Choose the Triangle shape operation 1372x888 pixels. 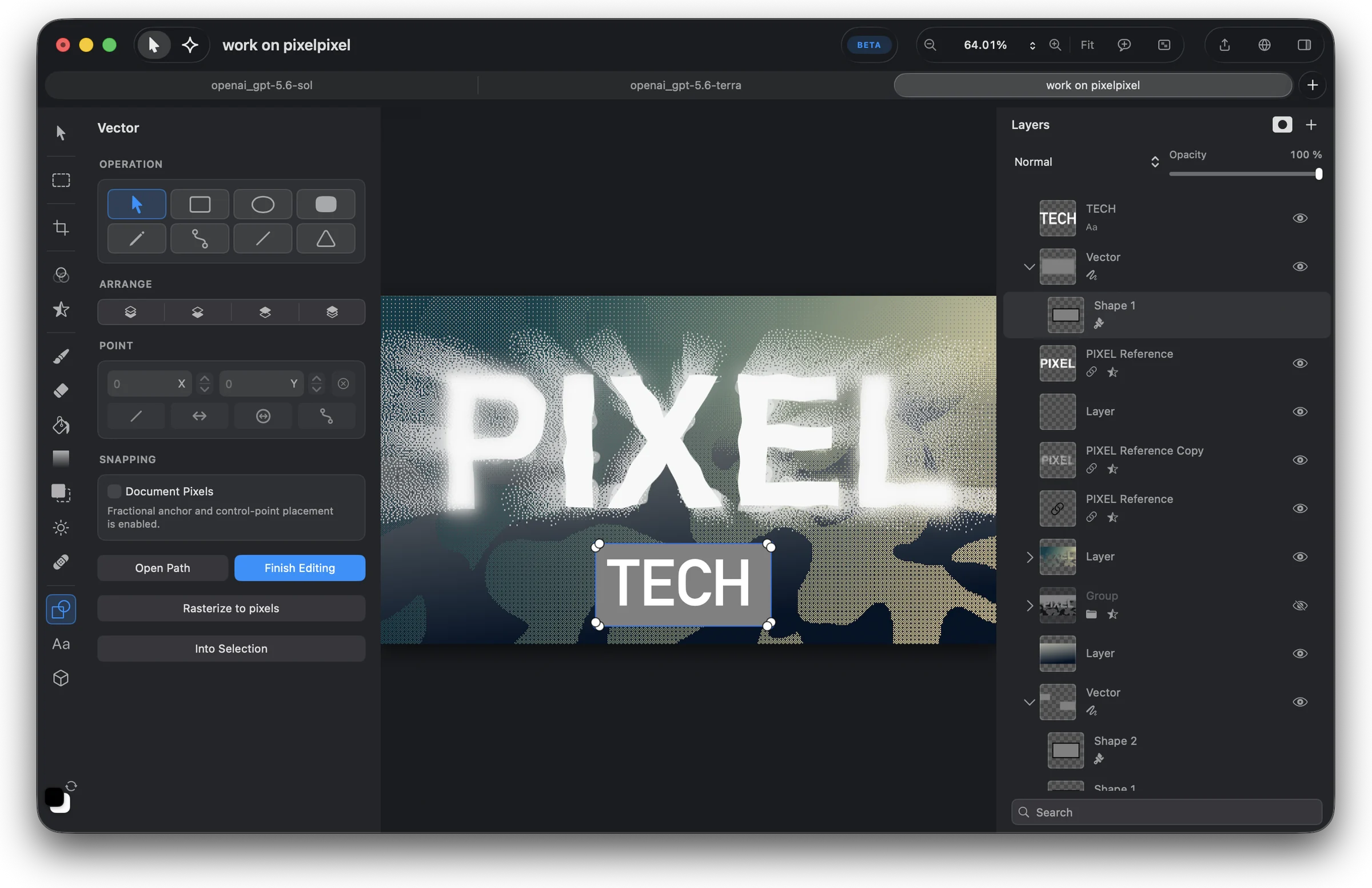[326, 238]
